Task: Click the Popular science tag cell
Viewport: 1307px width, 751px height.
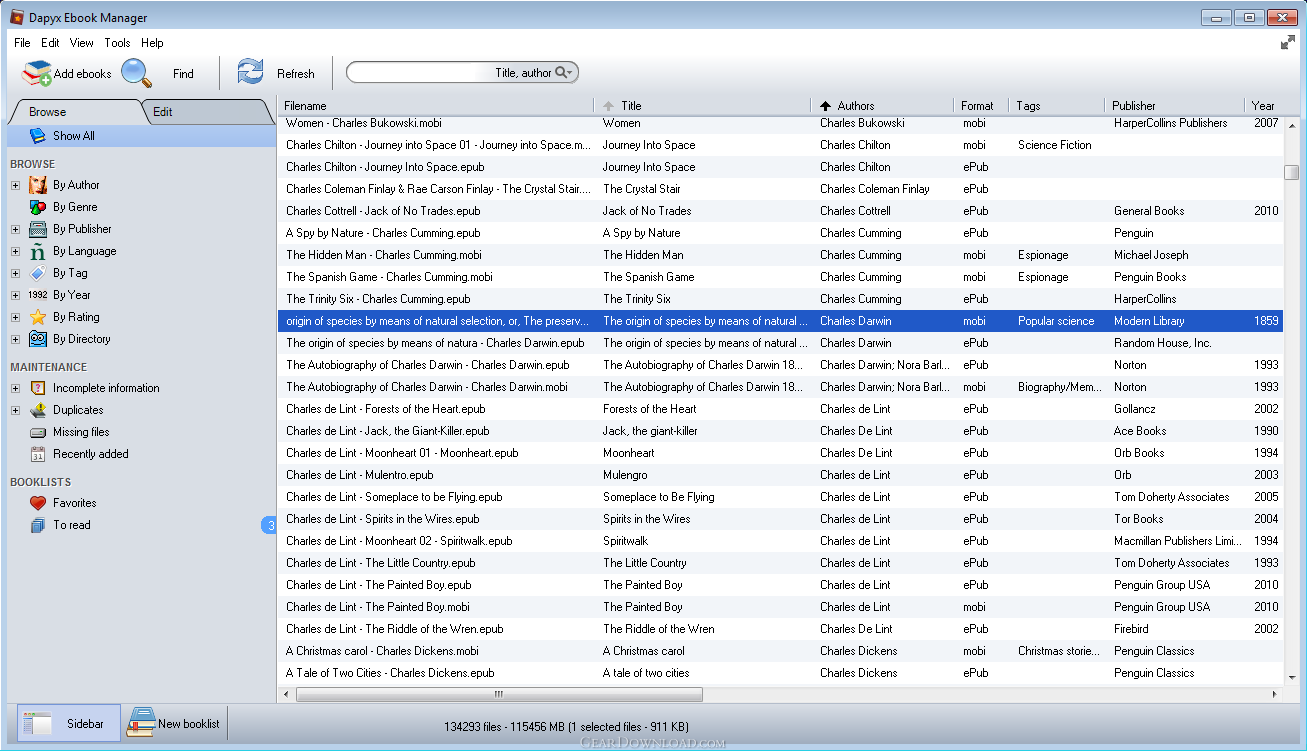Action: [x=1056, y=321]
